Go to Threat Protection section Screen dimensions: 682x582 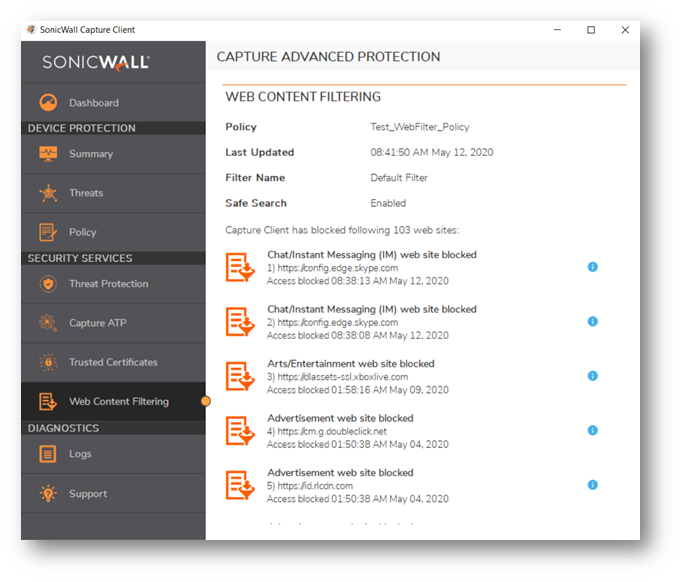point(108,284)
